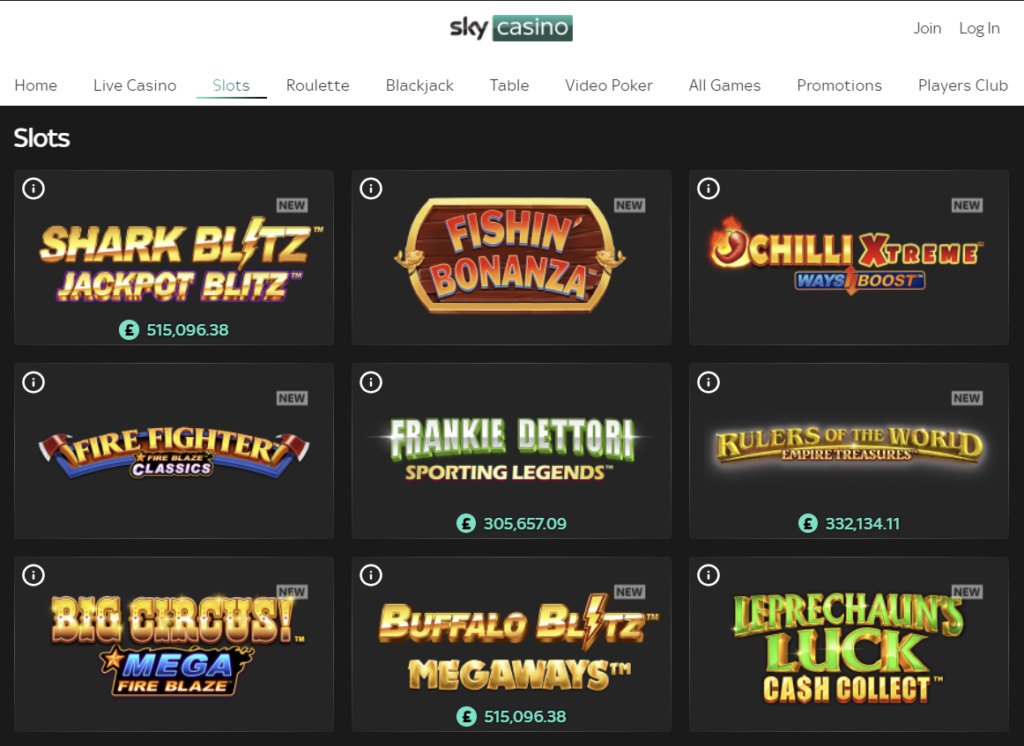View the Promotions tab
This screenshot has width=1024, height=746.
point(839,86)
